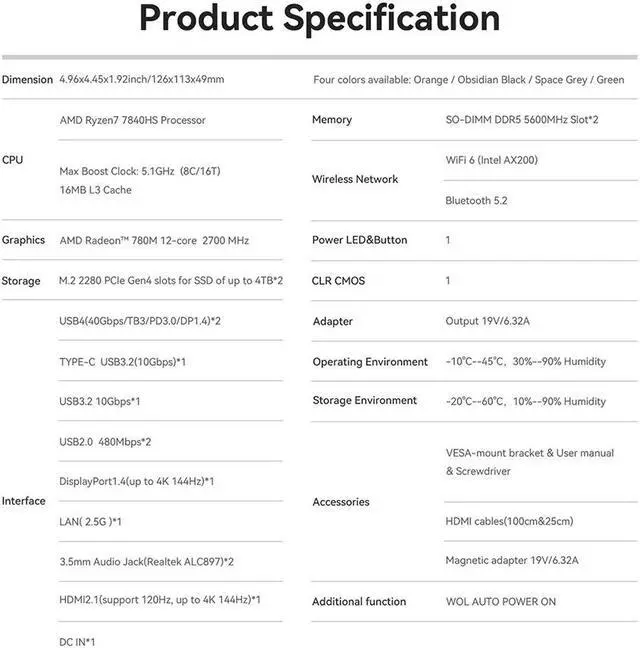
Task: Click the Dimension row label
Action: [27, 80]
